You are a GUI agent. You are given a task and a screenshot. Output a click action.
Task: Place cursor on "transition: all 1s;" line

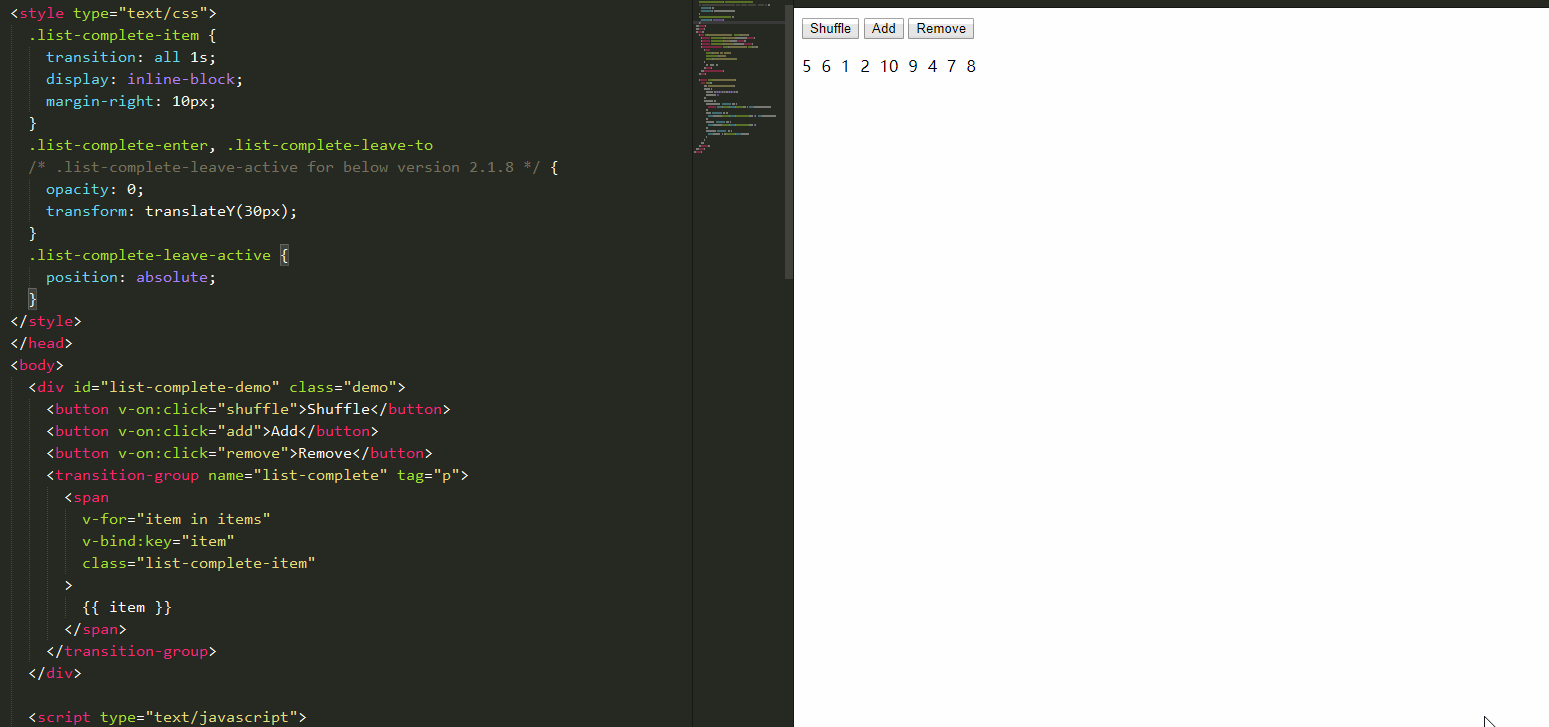click(131, 57)
